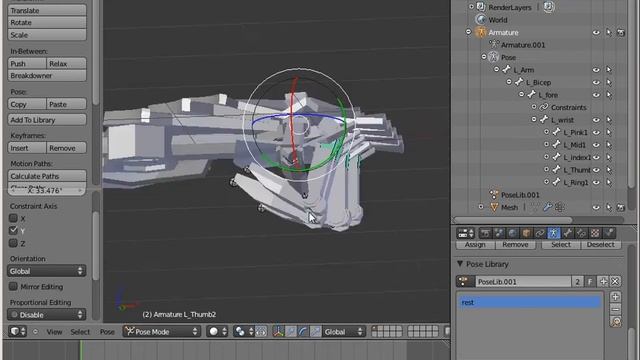Enable the rotate manipulator arc icon
640x360 pixels.
(x=303, y=331)
